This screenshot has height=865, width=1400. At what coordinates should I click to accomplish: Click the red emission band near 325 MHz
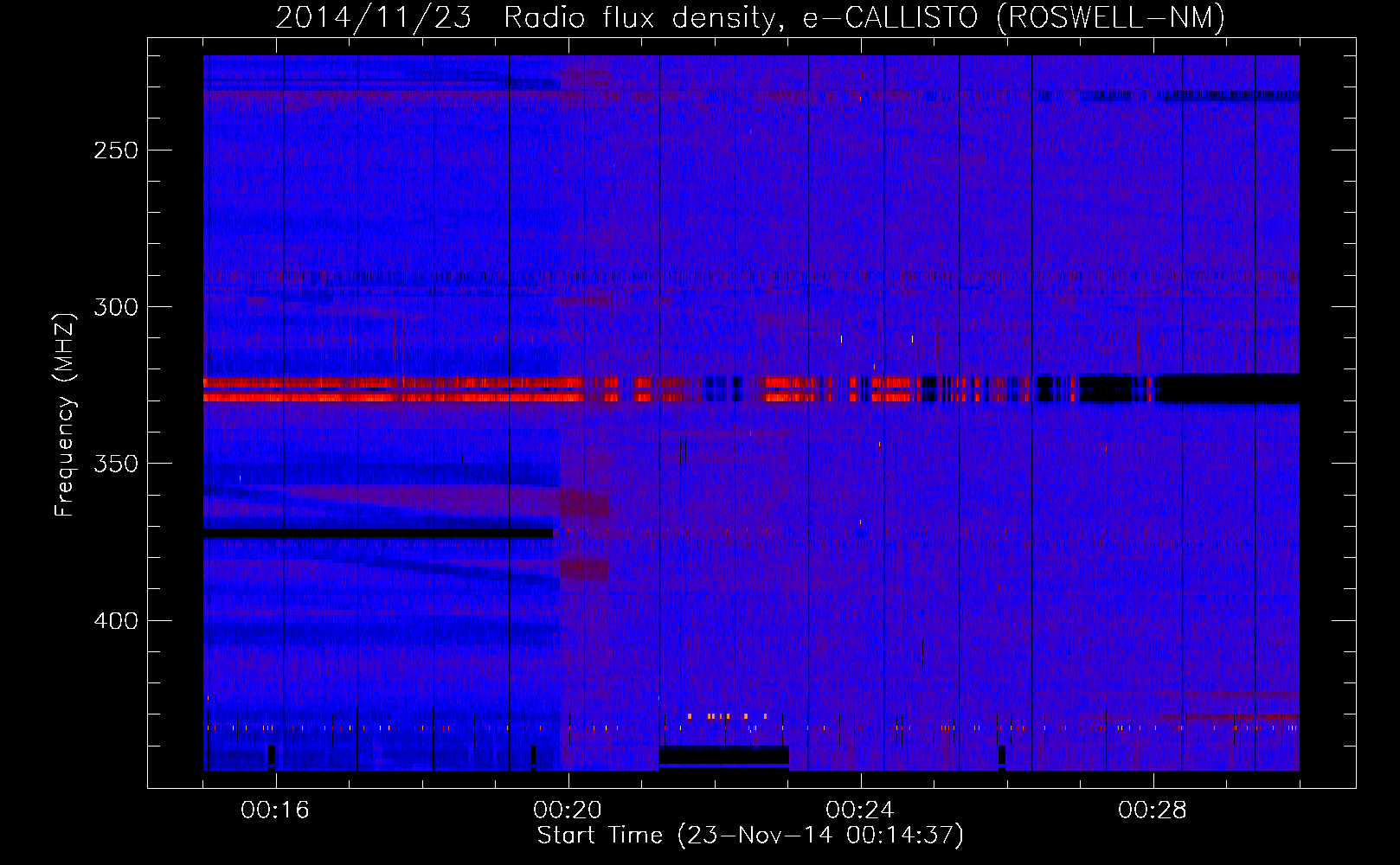394,389
